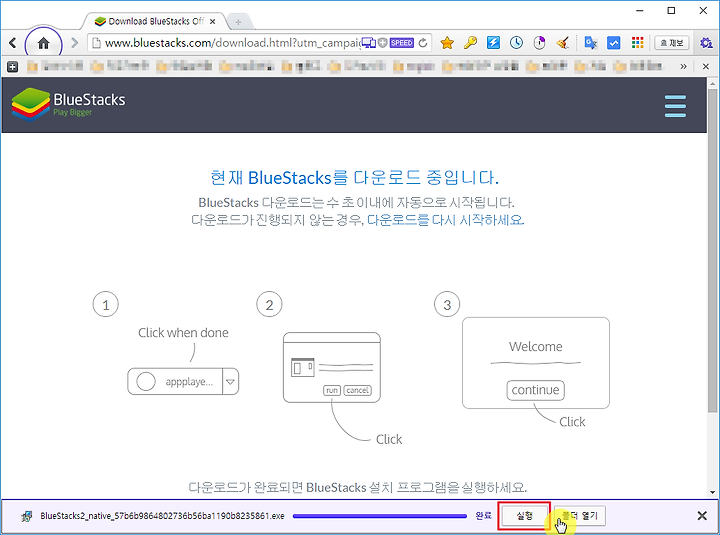The width and height of the screenshot is (720, 535).
Task: Click the downloaded exe file icon
Action: (27, 516)
